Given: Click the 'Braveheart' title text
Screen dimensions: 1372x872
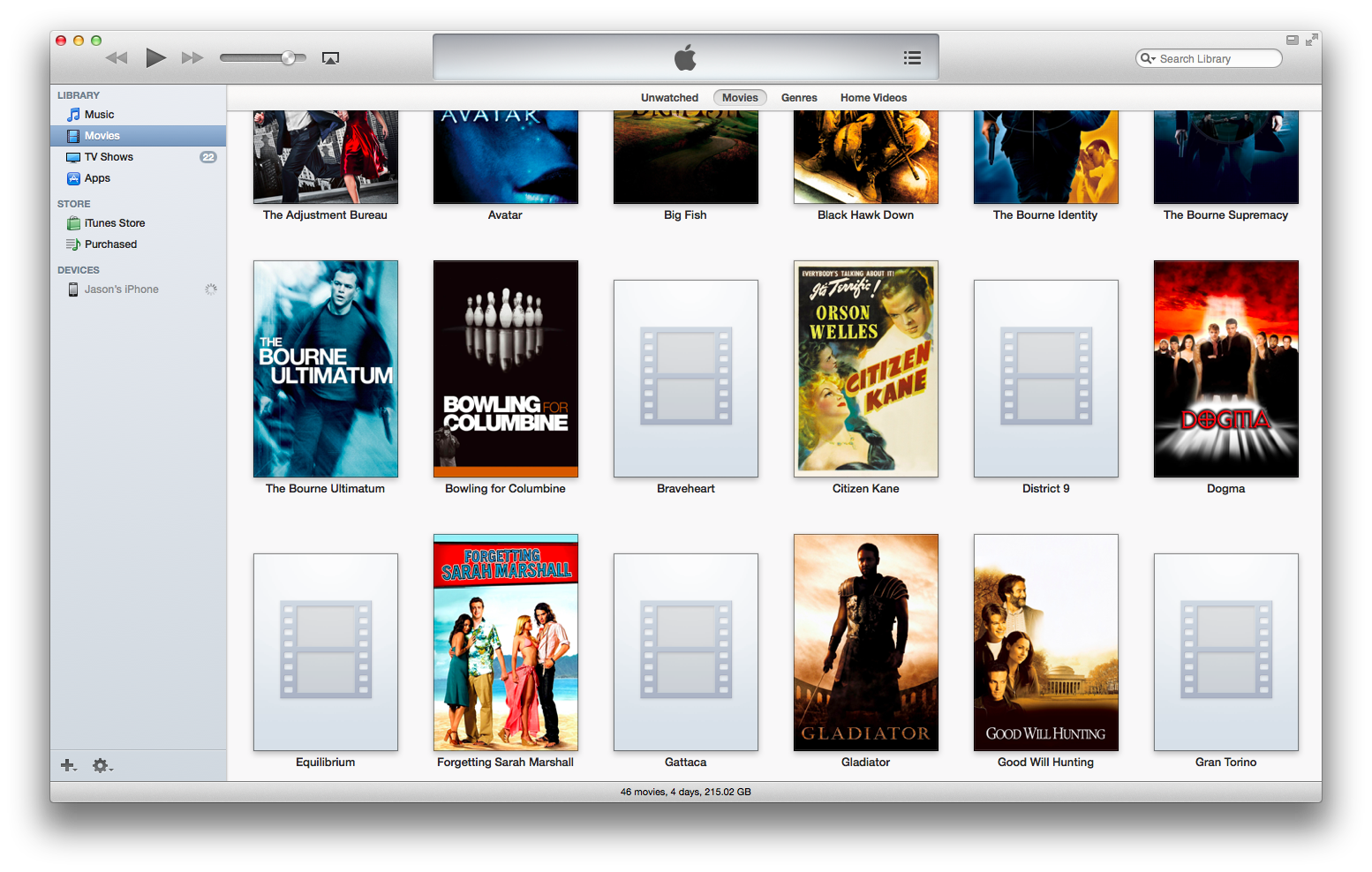Looking at the screenshot, I should click(686, 489).
